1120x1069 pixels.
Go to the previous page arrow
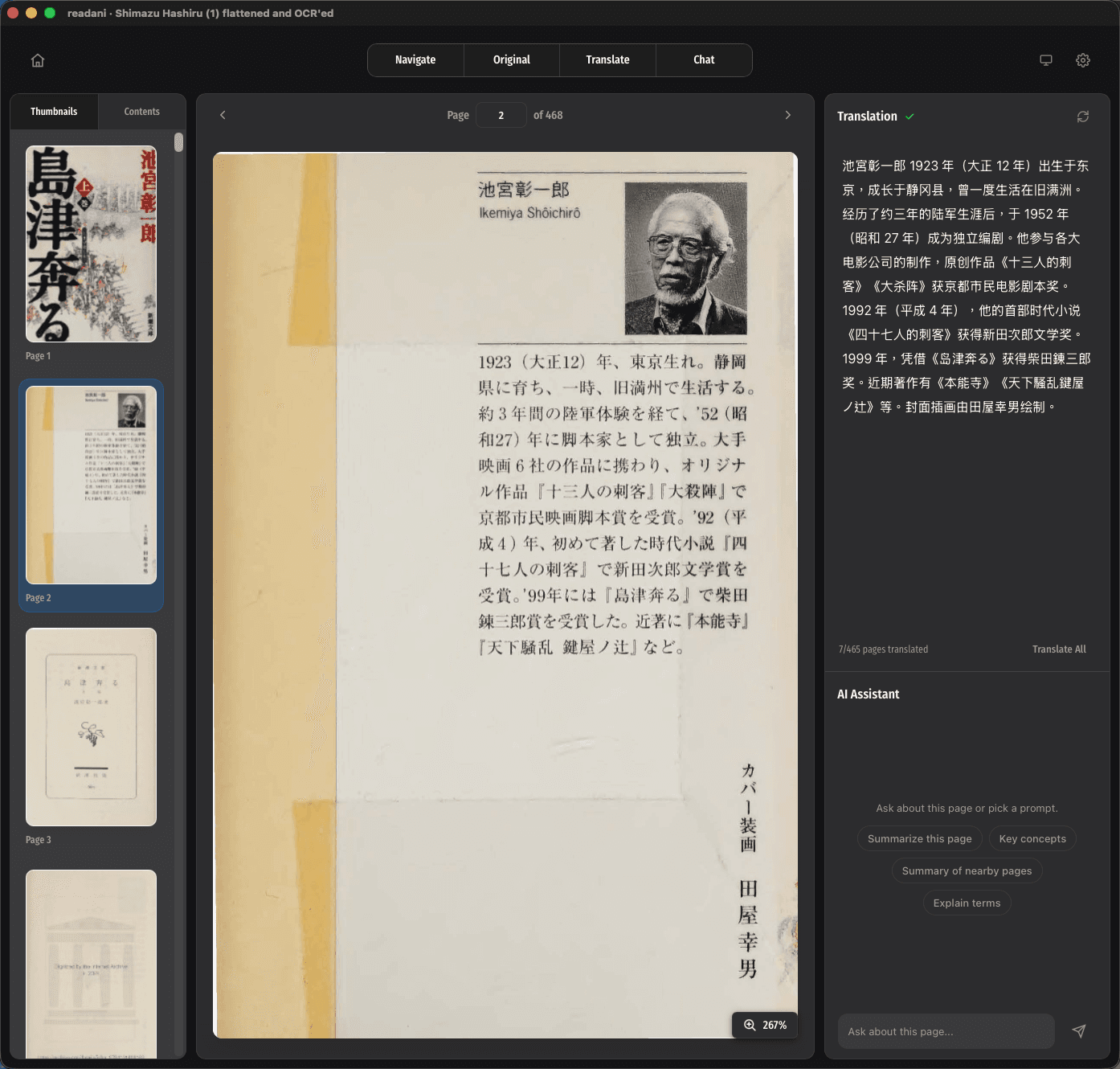223,115
